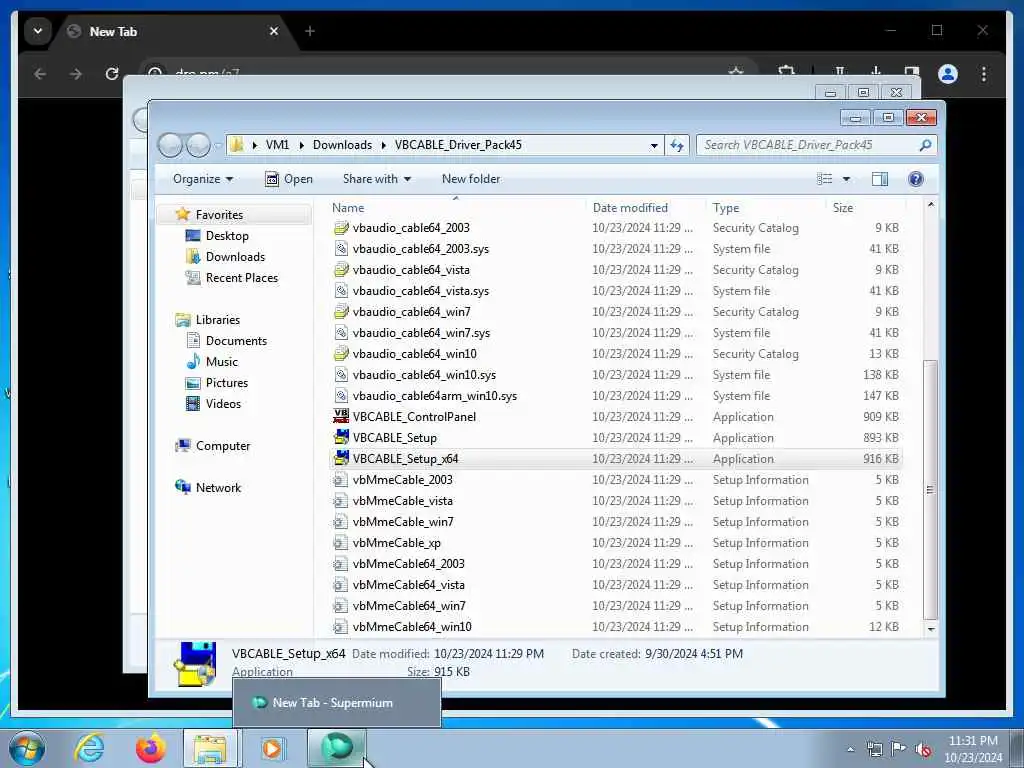Click the search magnifier icon

coord(925,145)
